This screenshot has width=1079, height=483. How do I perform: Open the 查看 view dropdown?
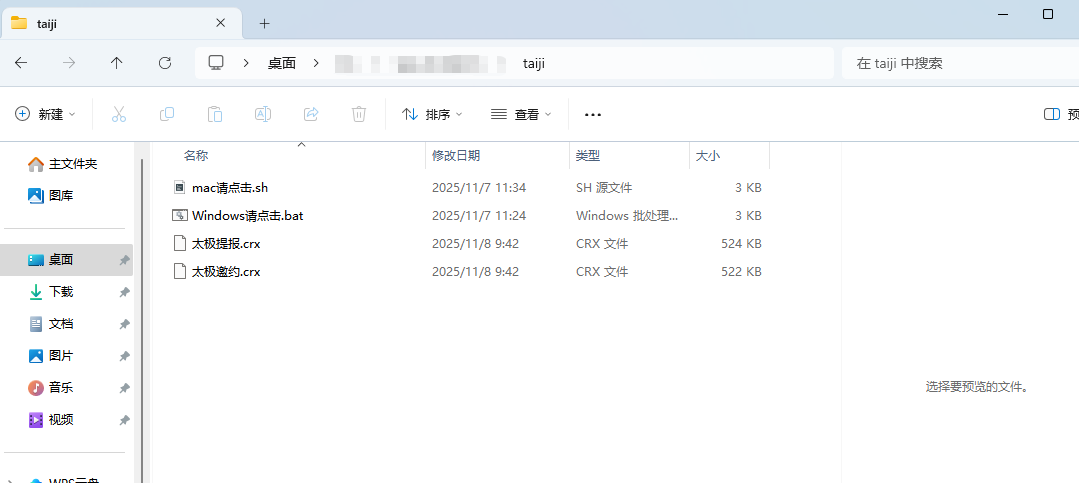(x=521, y=114)
